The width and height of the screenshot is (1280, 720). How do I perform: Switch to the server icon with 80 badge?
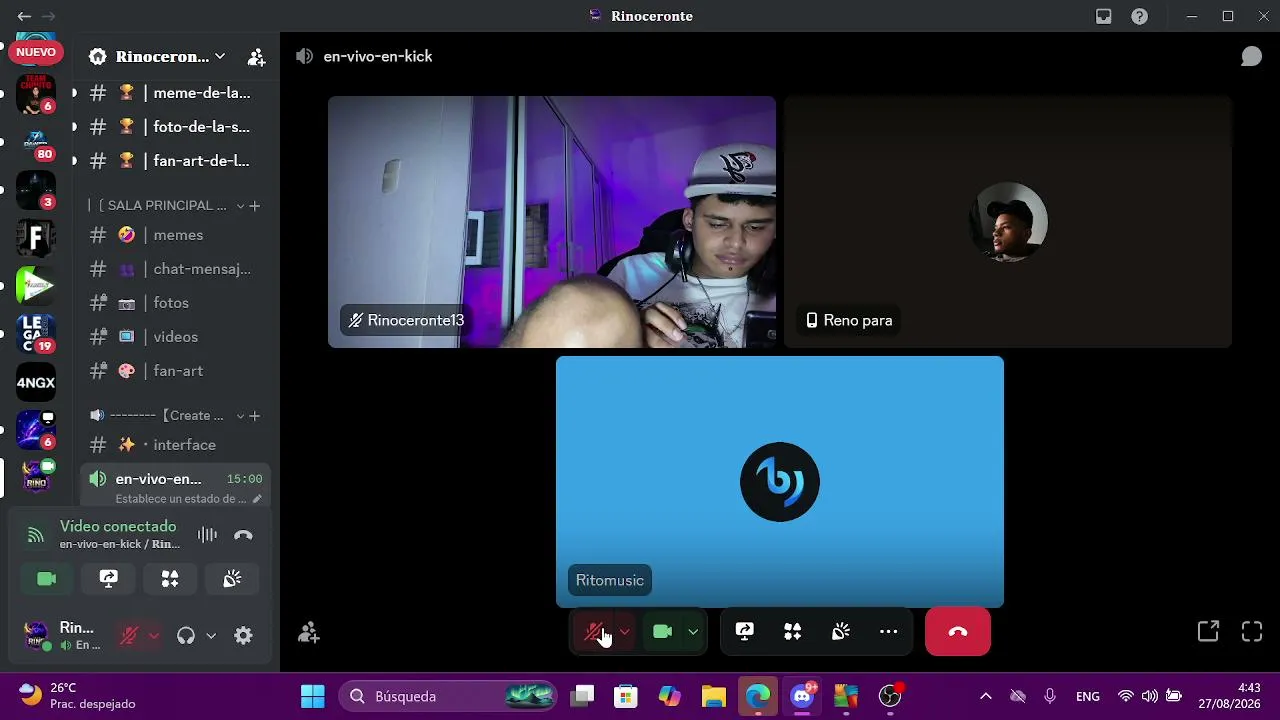click(x=36, y=142)
